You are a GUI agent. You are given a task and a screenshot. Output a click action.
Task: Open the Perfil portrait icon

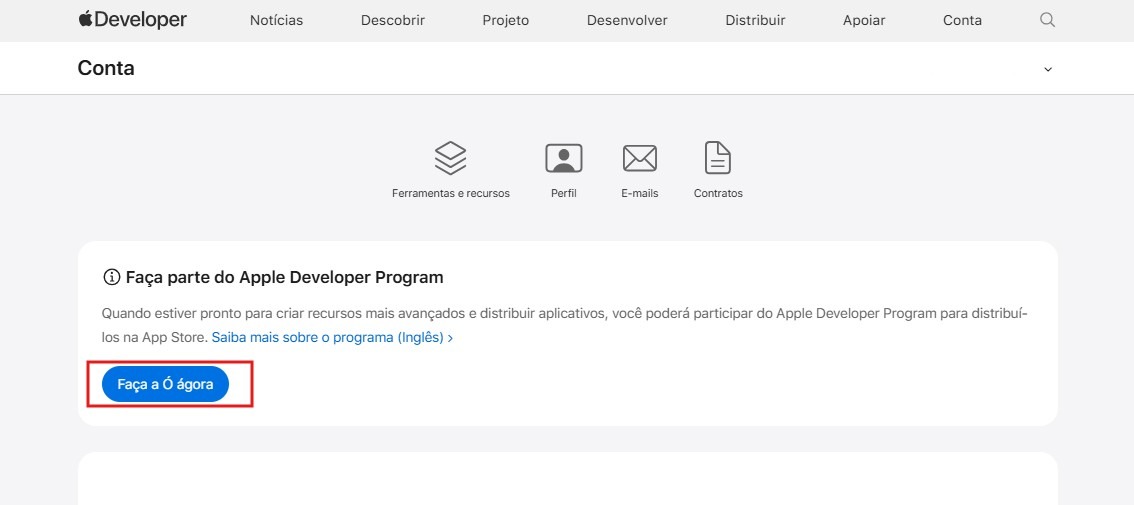click(x=564, y=158)
